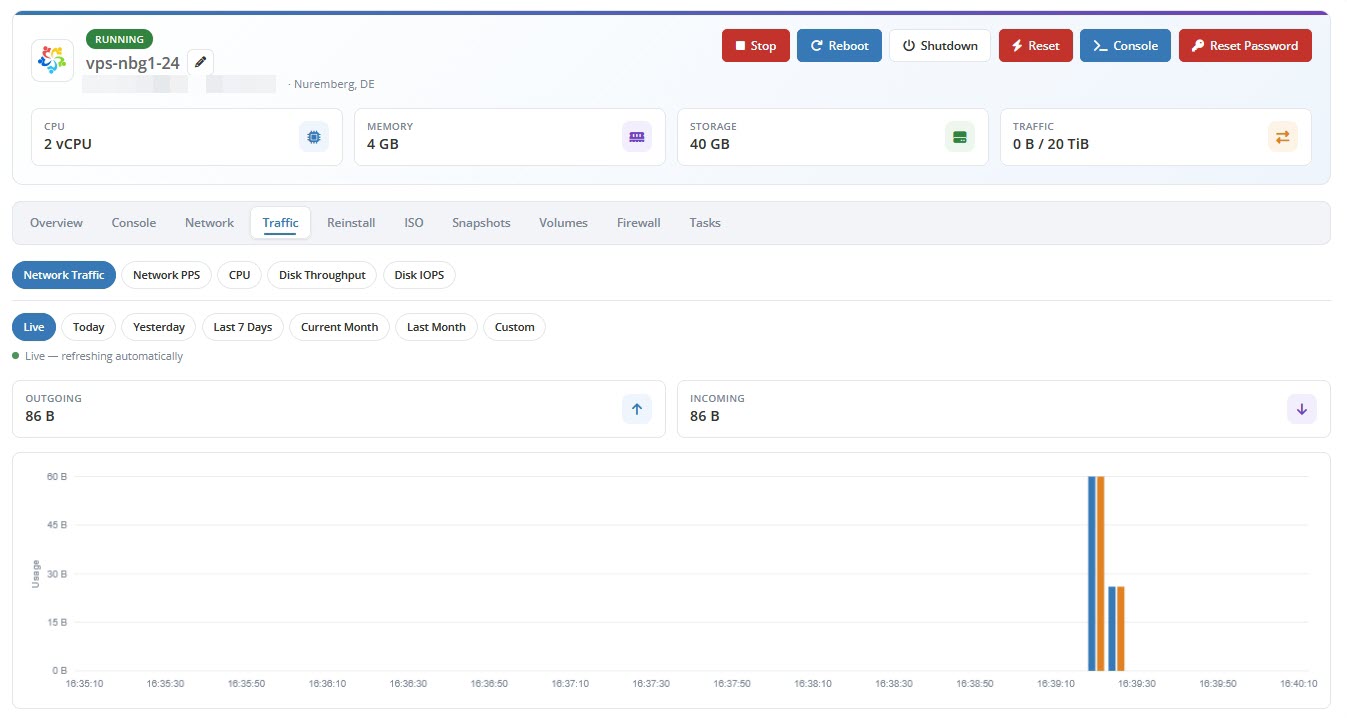Select the Traffic tab
This screenshot has width=1347, height=718.
pos(280,223)
